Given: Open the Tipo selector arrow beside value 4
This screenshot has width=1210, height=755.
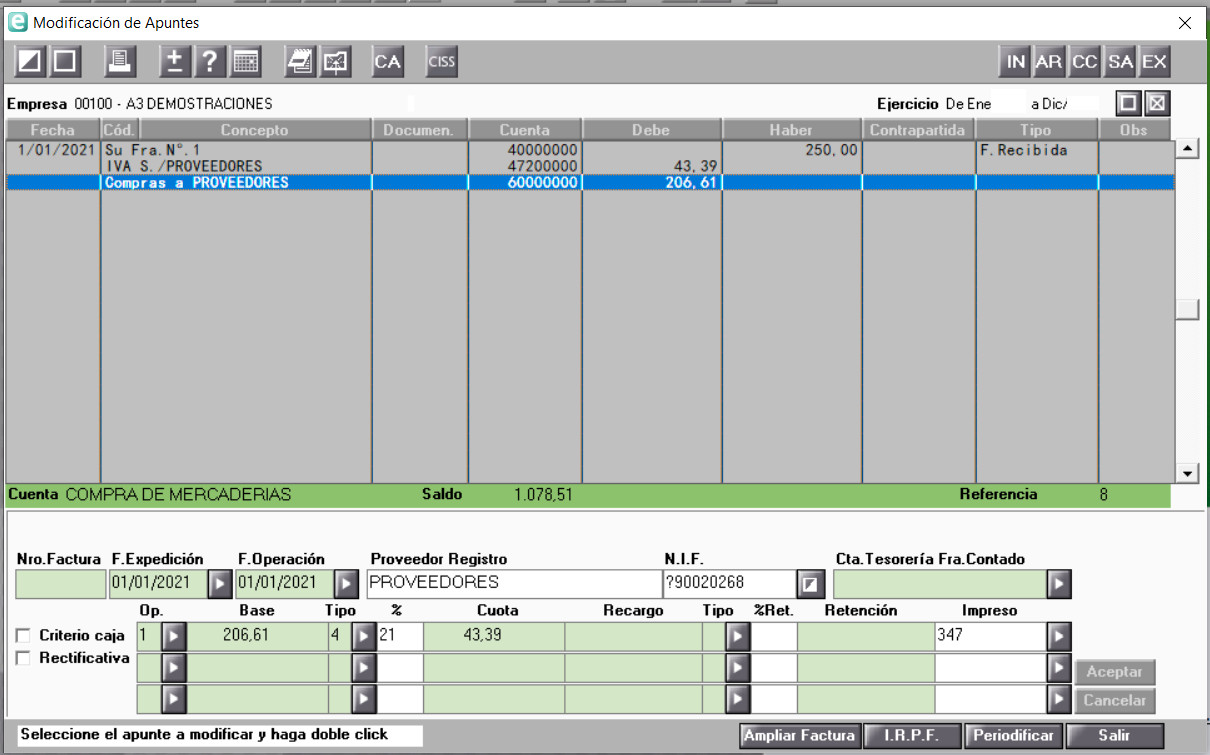Looking at the screenshot, I should 363,635.
